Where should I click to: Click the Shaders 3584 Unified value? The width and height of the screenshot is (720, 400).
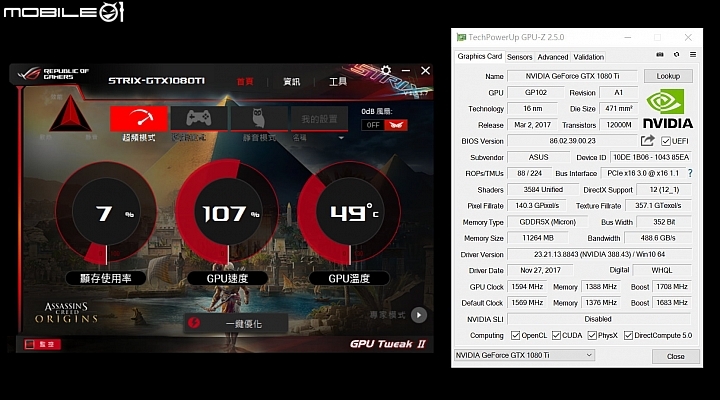[x=543, y=189]
